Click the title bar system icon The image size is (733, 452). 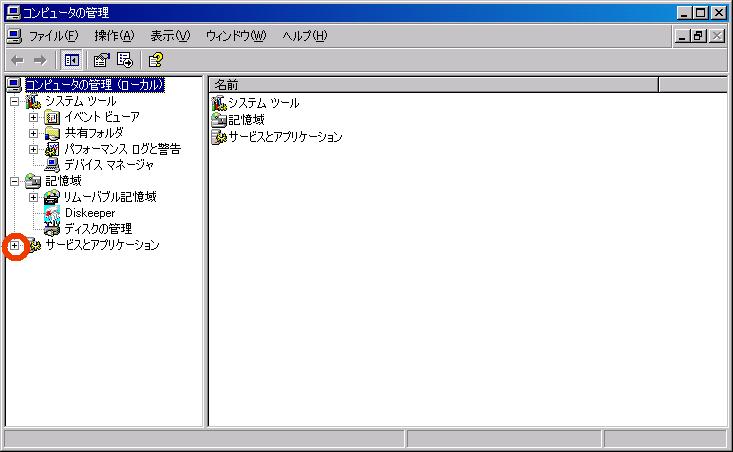click(x=13, y=13)
